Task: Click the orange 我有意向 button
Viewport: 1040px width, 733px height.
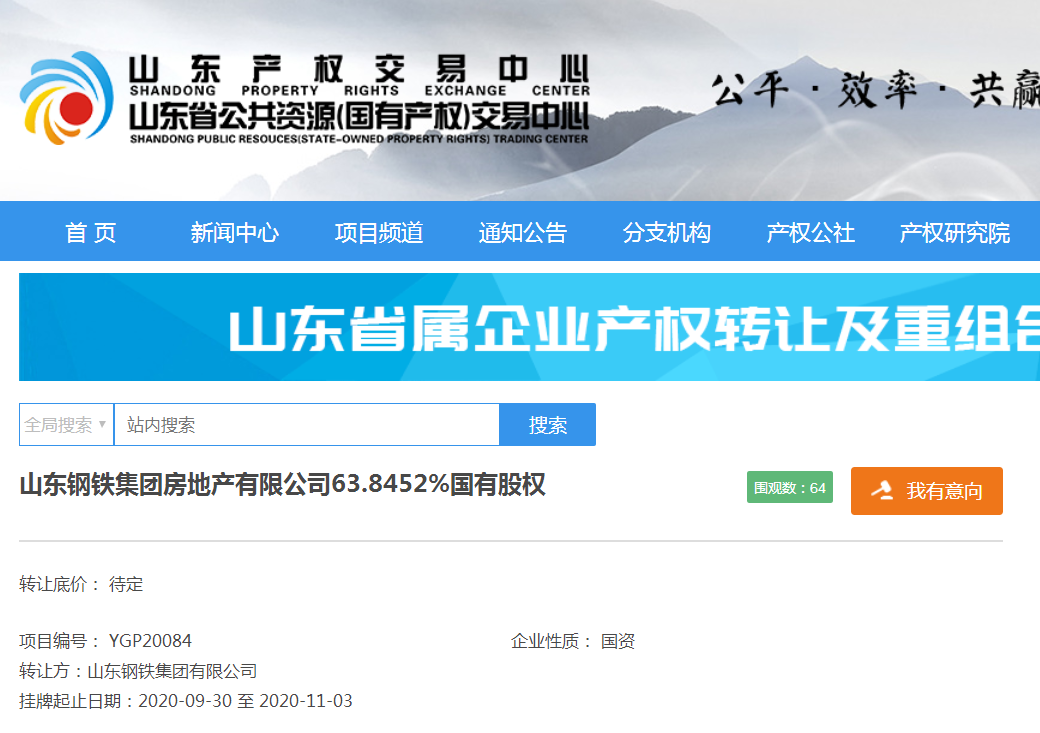Action: 927,491
